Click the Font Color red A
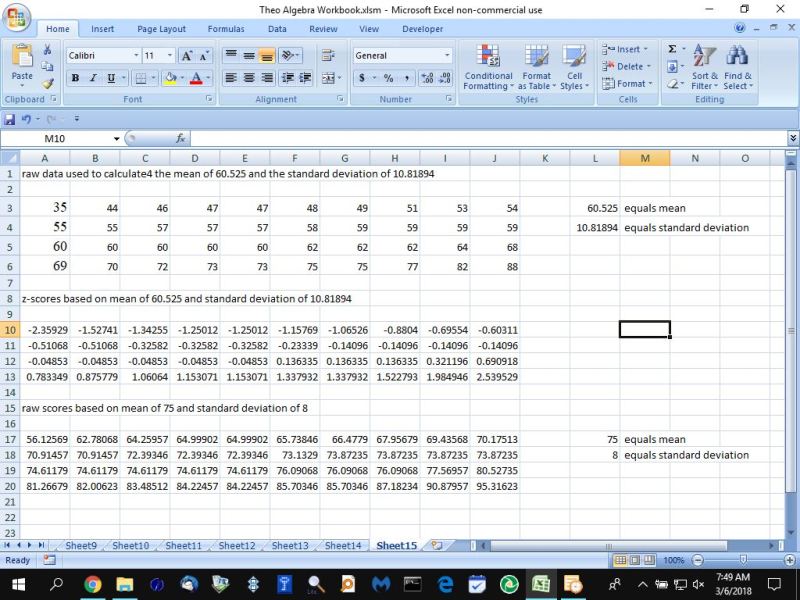The image size is (800, 600). [x=196, y=78]
